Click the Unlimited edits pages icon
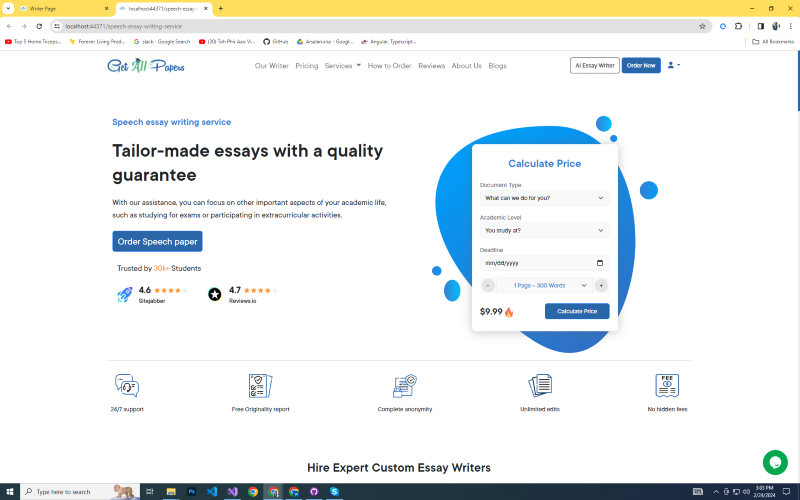 (540, 386)
